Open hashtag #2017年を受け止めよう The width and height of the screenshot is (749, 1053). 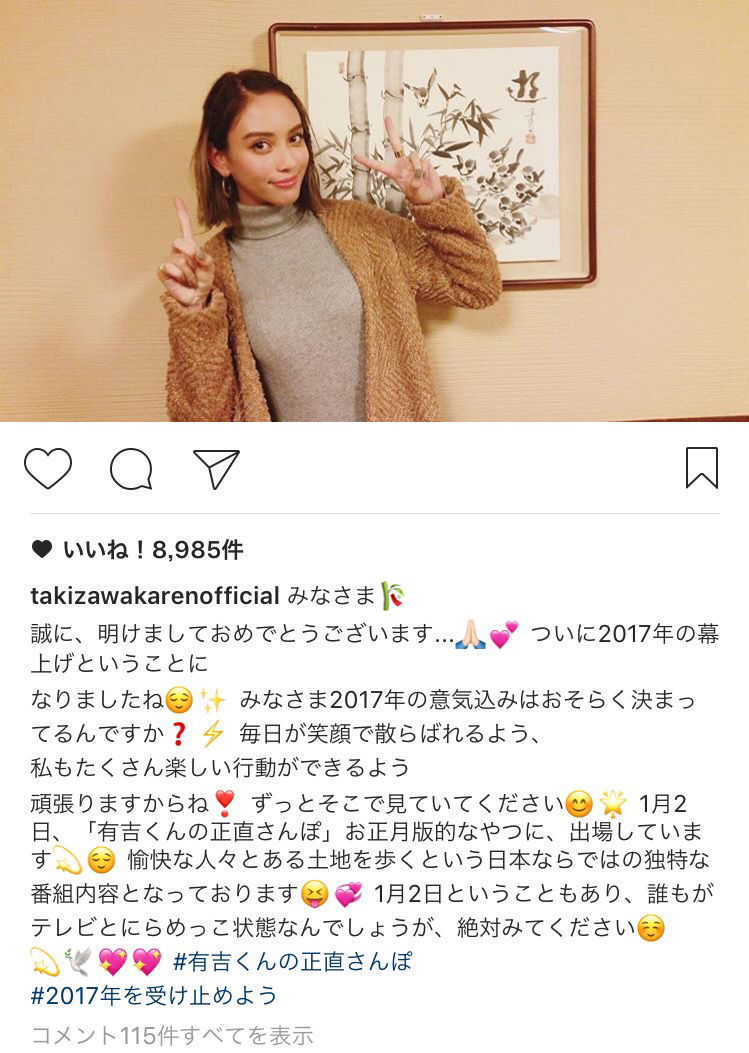pyautogui.click(x=154, y=995)
